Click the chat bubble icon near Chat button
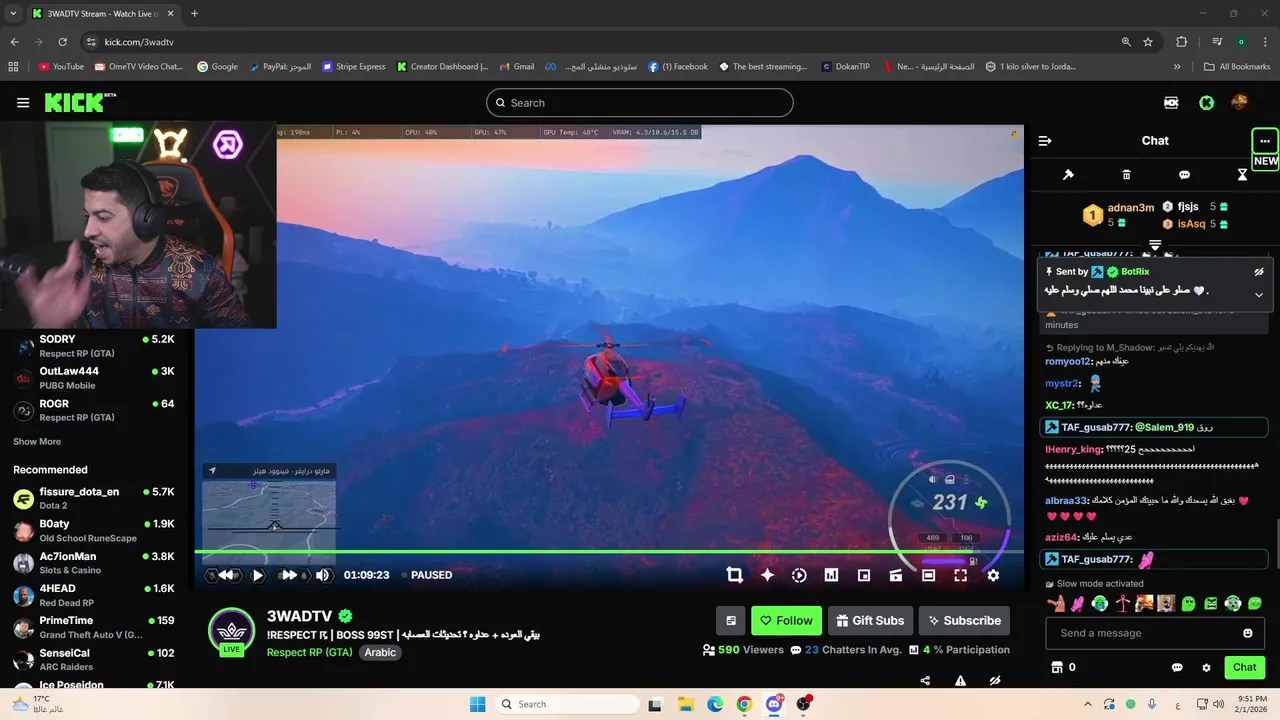The width and height of the screenshot is (1280, 720). click(x=1177, y=667)
